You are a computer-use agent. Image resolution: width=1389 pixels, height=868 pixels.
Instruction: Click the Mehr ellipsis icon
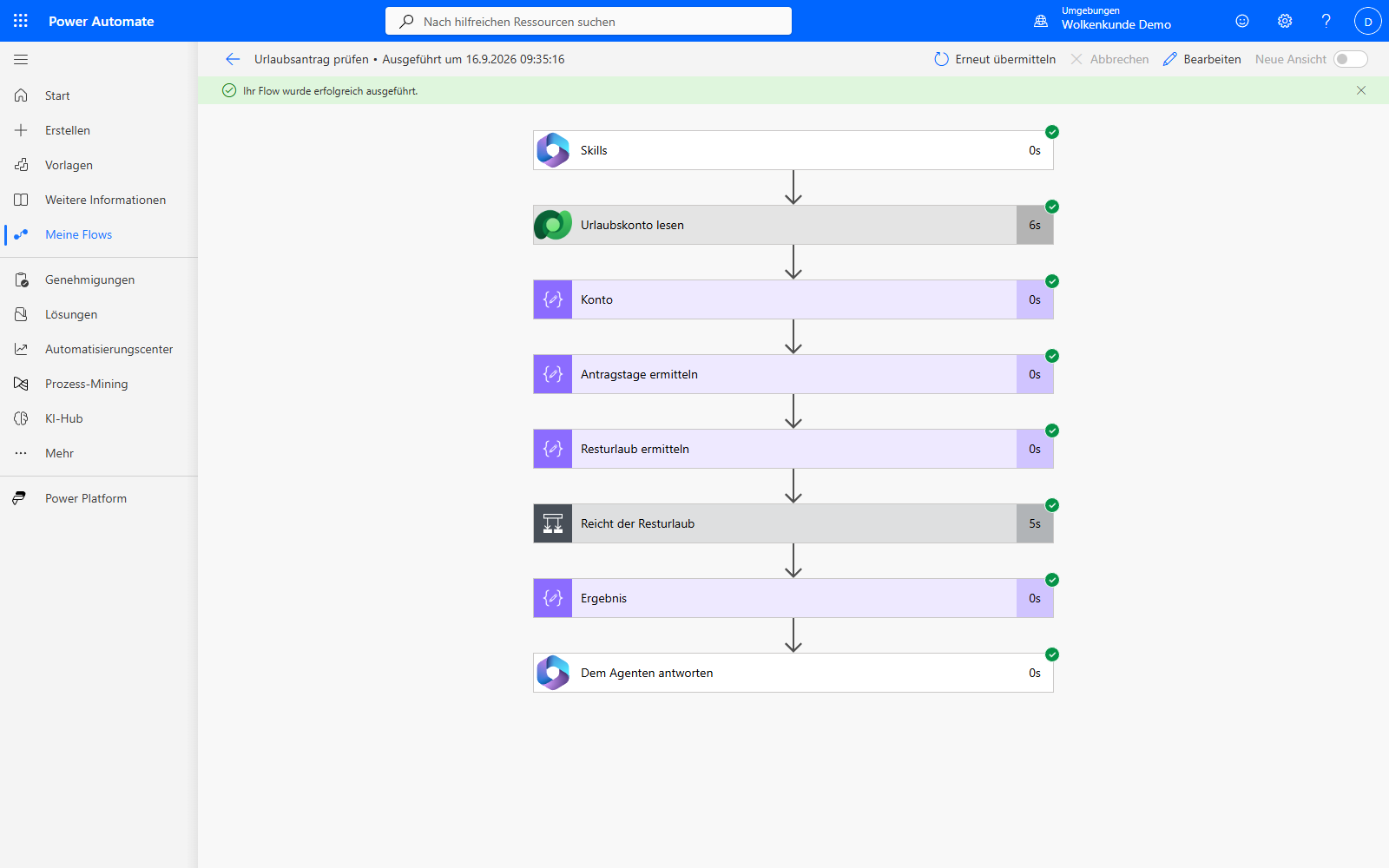pos(21,453)
